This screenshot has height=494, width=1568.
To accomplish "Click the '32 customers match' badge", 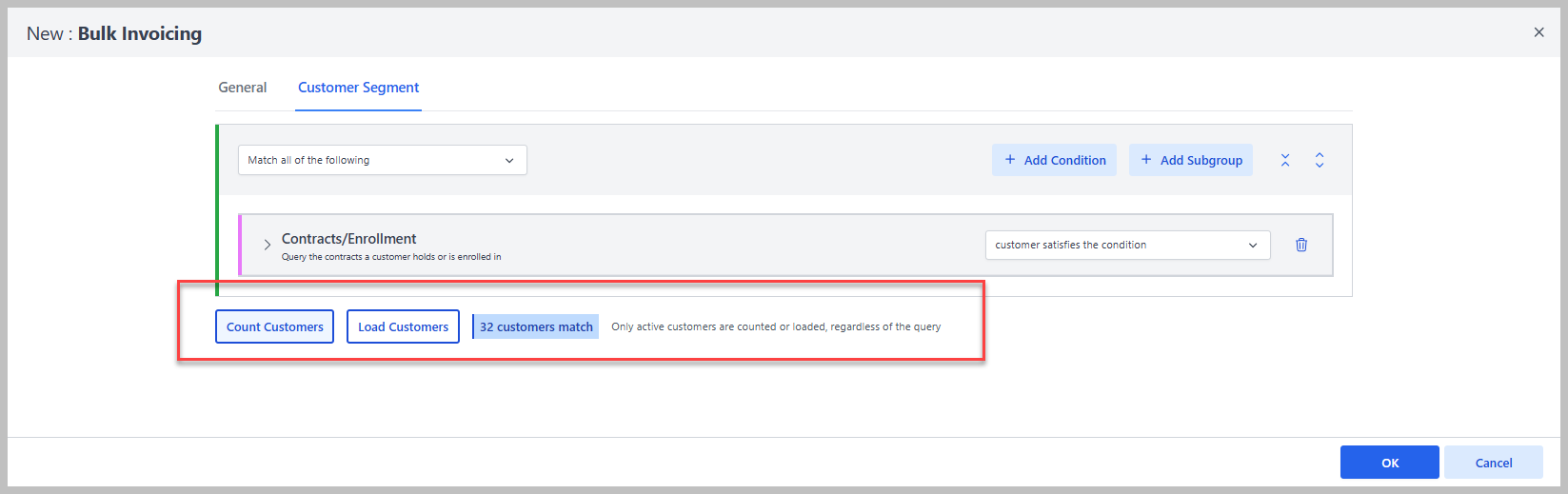I will [536, 326].
